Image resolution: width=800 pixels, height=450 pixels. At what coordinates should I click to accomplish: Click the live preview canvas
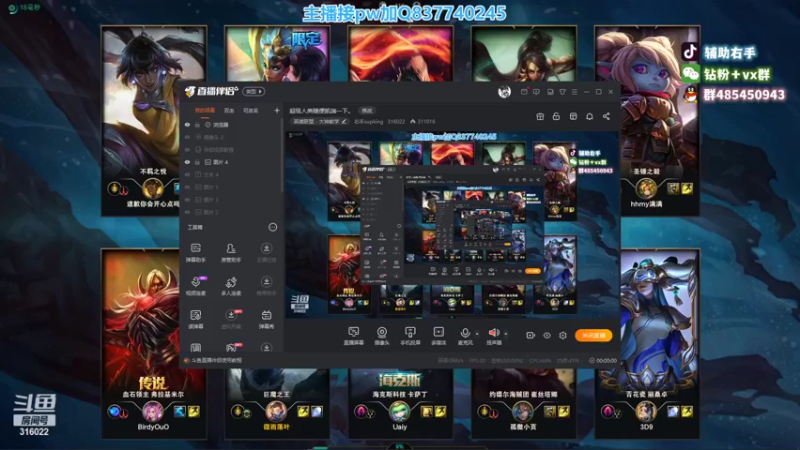coord(452,225)
